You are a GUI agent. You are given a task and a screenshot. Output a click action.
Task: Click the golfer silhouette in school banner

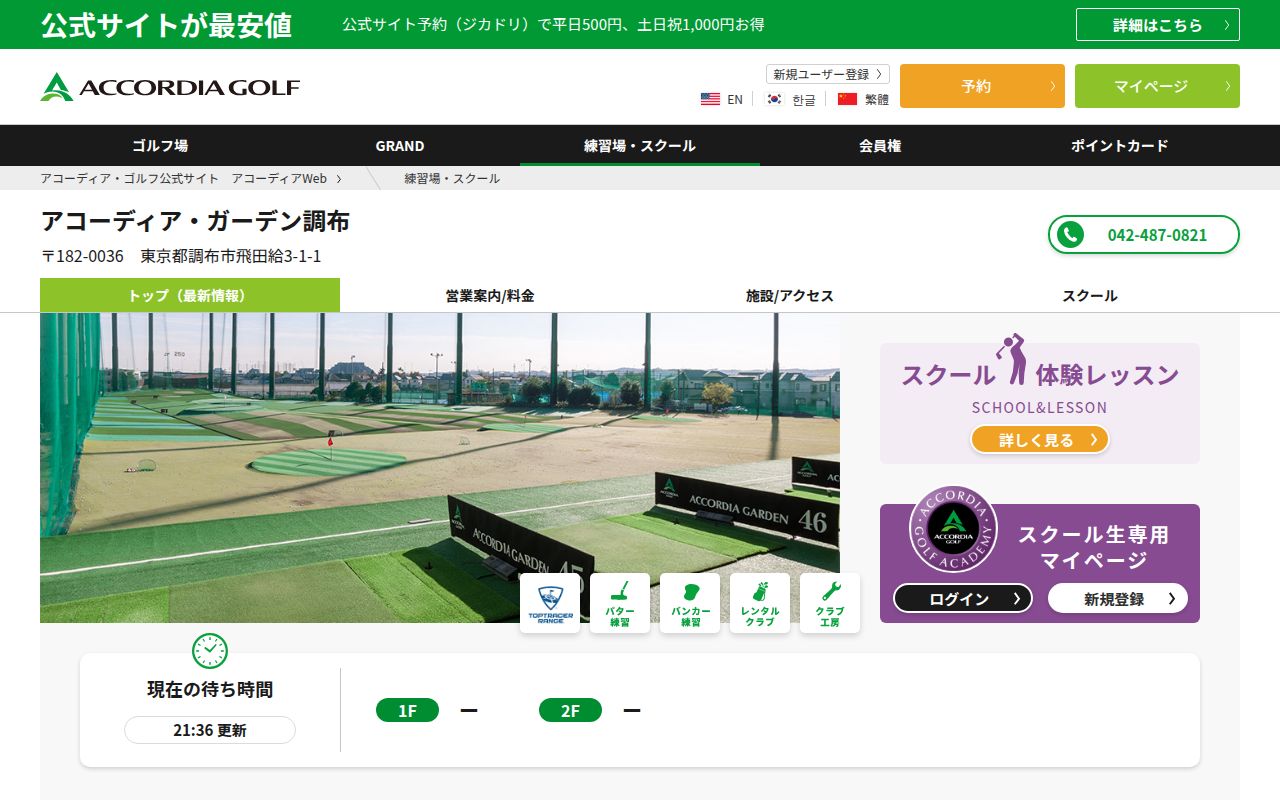(1013, 360)
